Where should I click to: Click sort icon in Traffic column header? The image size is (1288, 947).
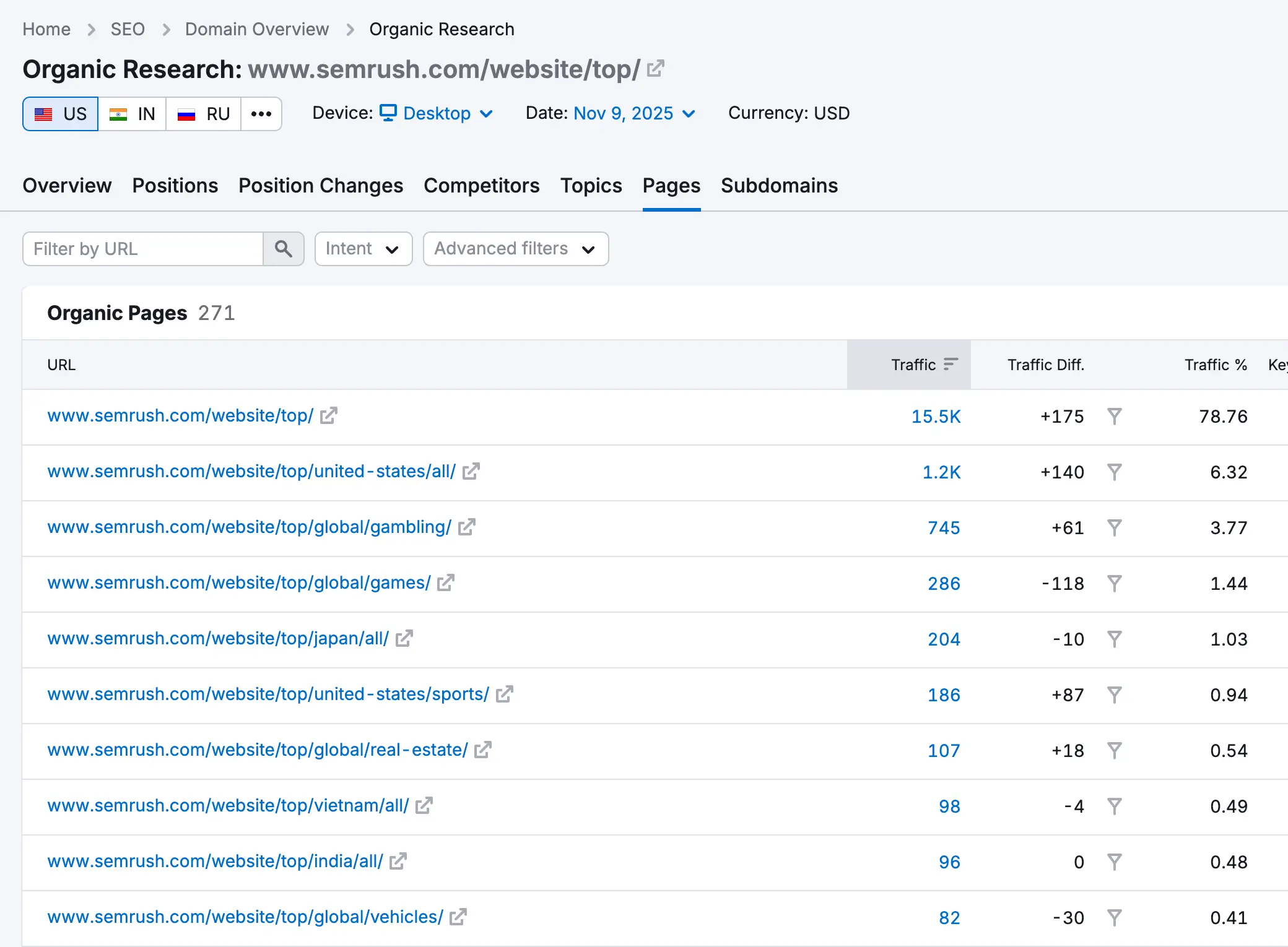pyautogui.click(x=951, y=365)
